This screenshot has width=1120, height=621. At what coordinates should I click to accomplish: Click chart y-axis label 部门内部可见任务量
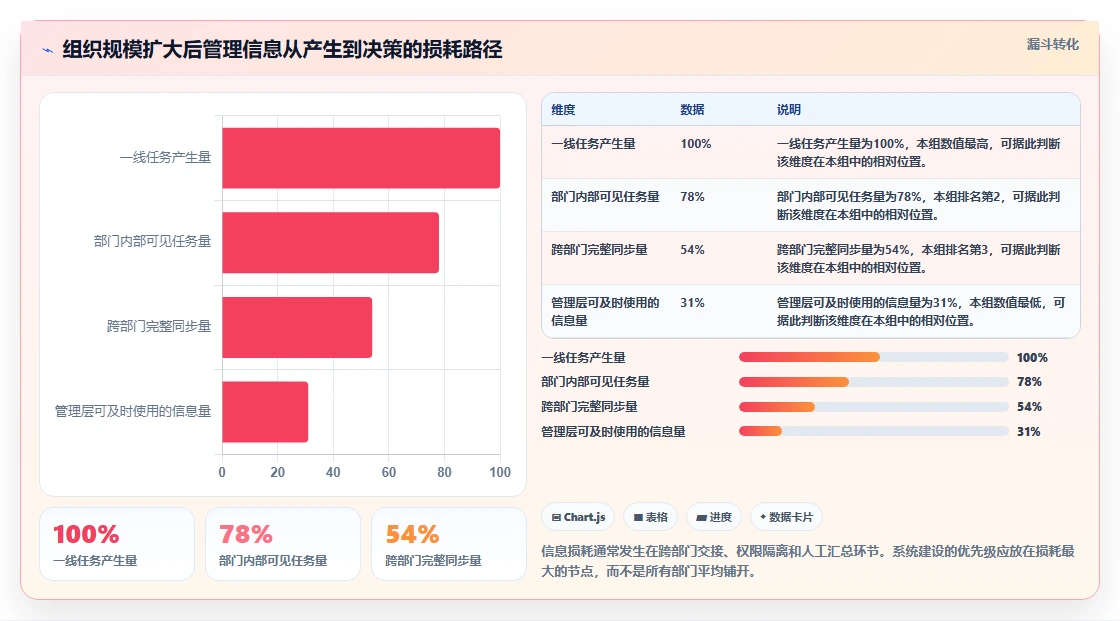[152, 242]
